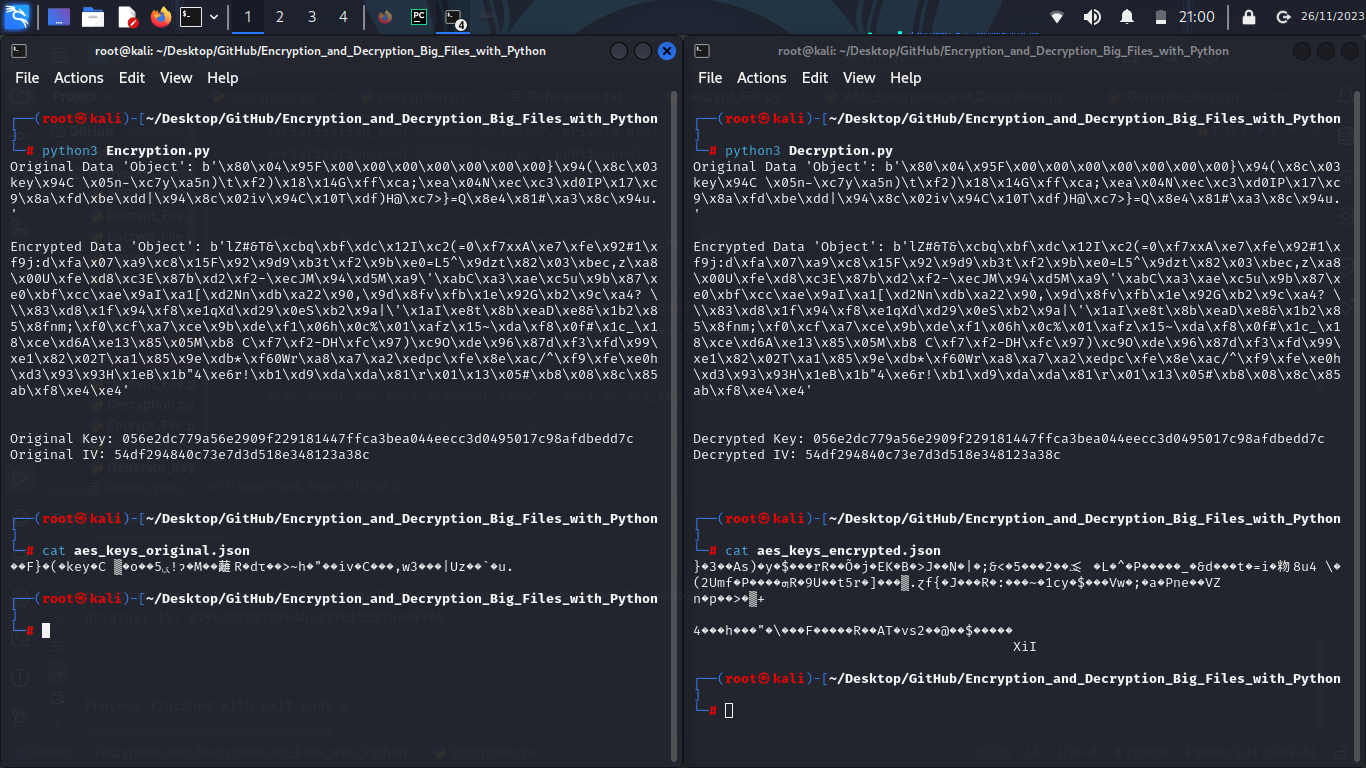Image resolution: width=1366 pixels, height=768 pixels.
Task: Switch to workspace 2
Action: click(279, 16)
